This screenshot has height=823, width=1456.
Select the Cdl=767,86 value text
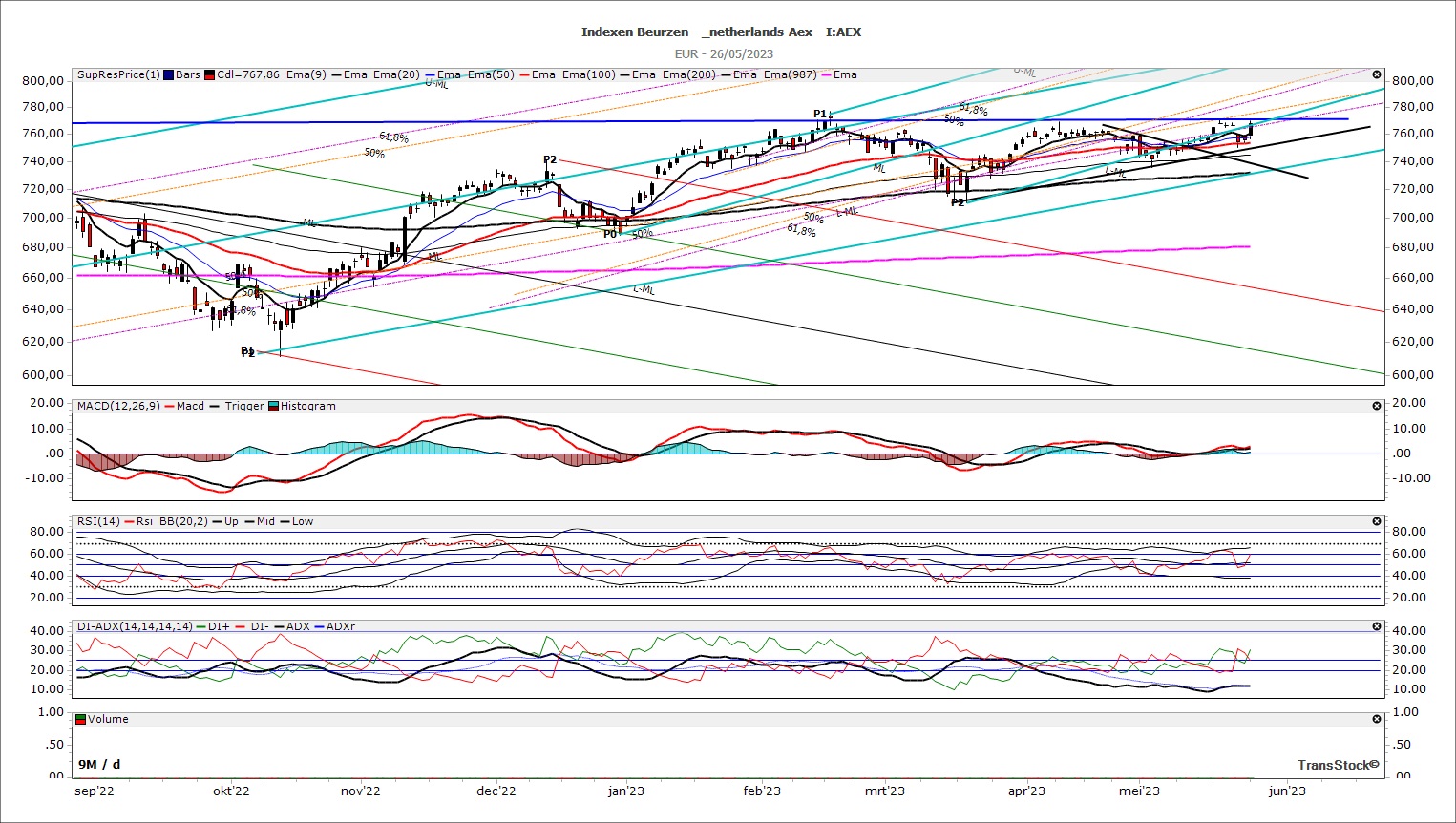pos(248,74)
